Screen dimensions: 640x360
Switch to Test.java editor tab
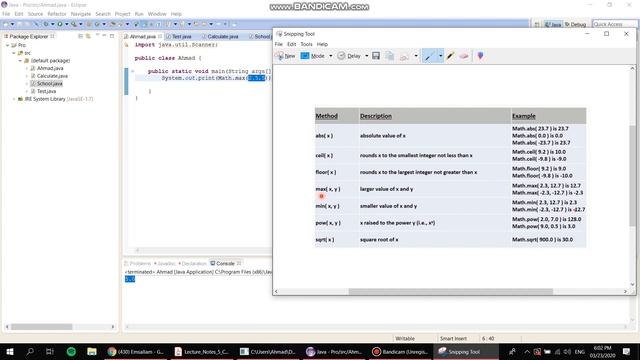[x=179, y=36]
